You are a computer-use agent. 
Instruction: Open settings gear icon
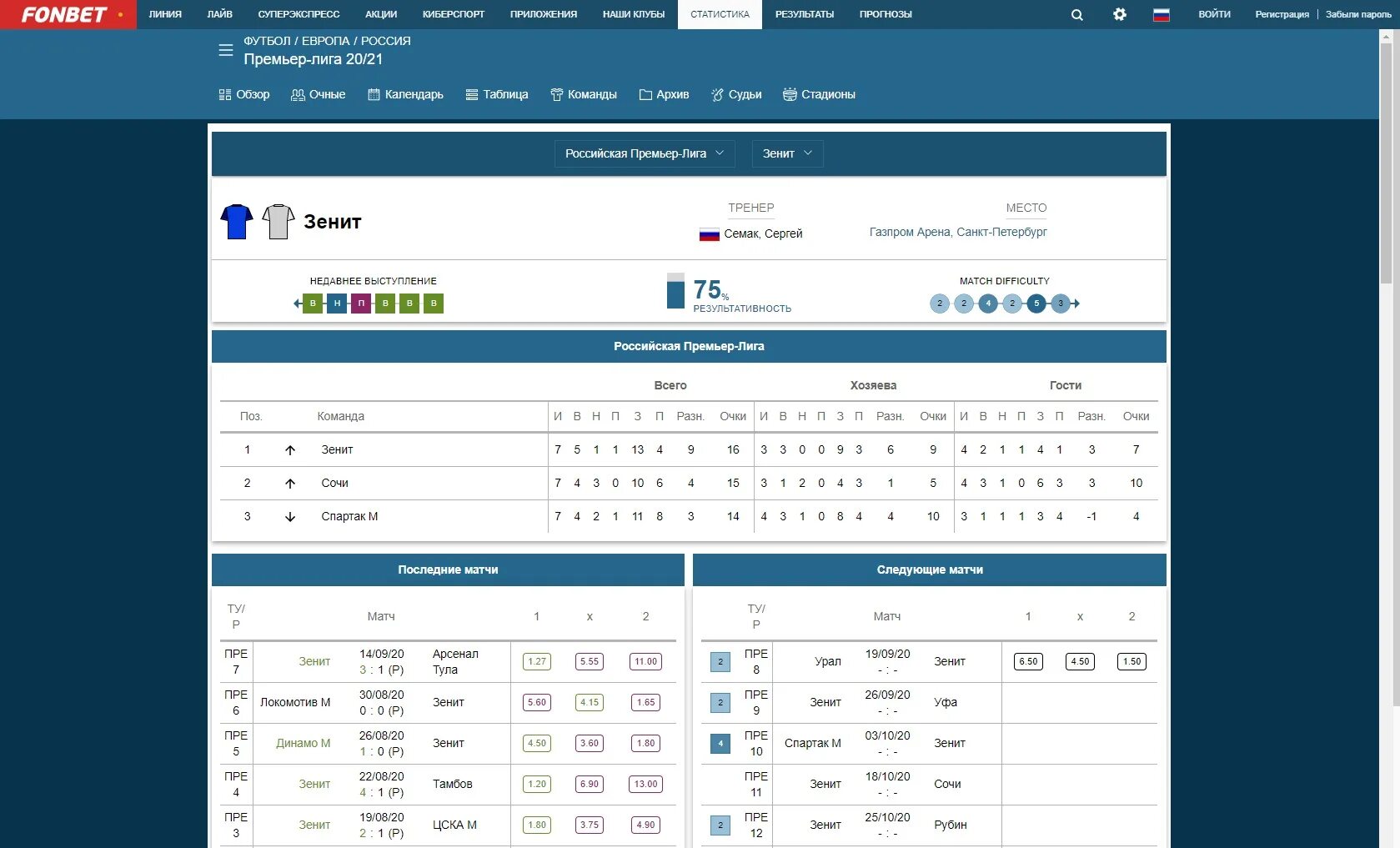(1120, 14)
